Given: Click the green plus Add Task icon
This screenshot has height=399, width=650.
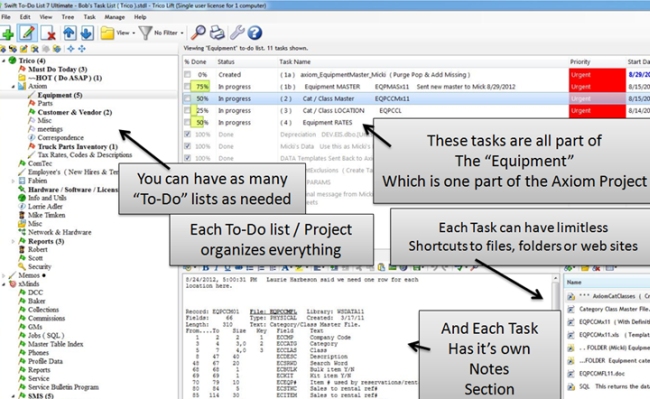Looking at the screenshot, I should pyautogui.click(x=7, y=33).
